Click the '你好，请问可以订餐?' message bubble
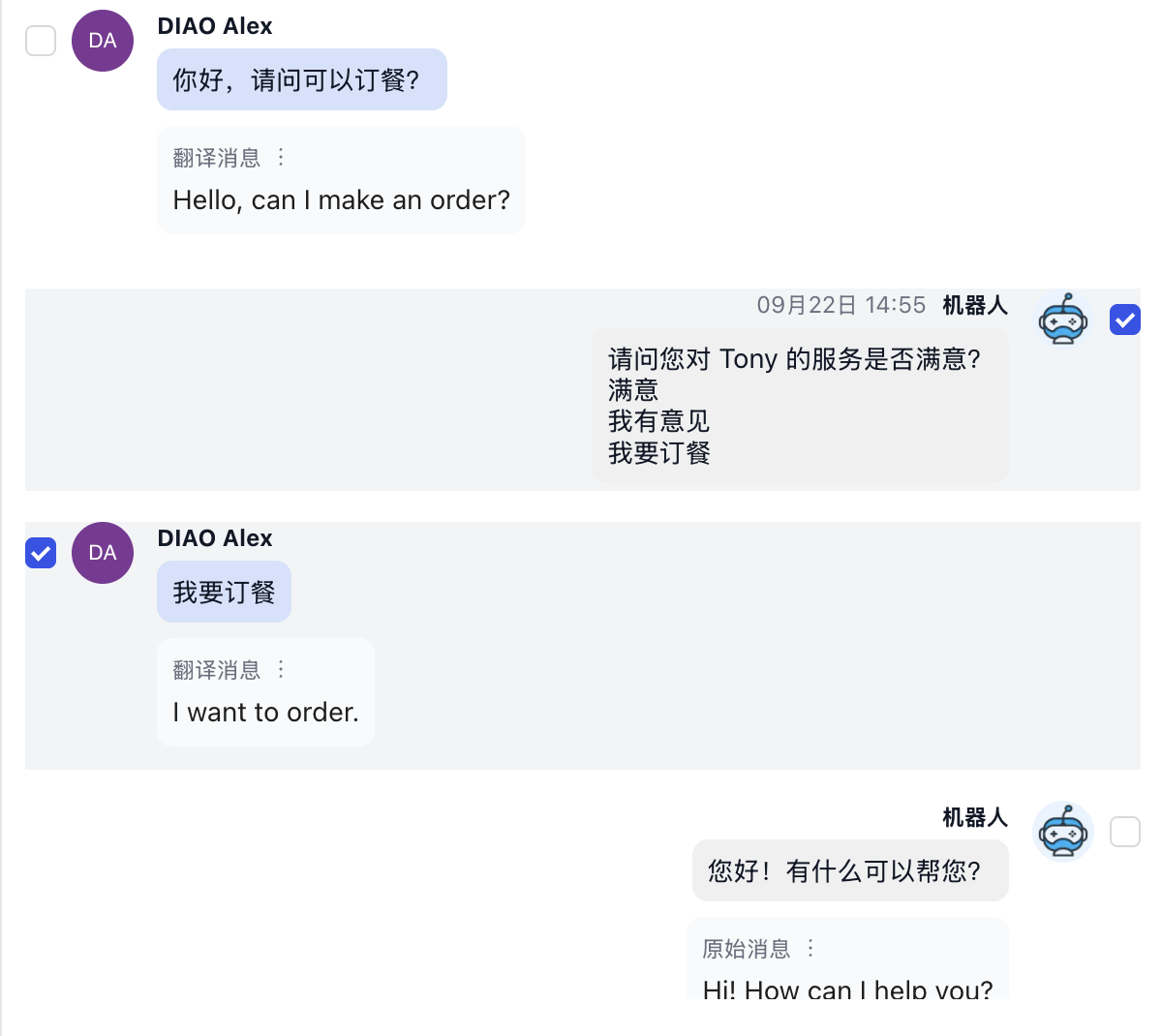 coord(301,79)
